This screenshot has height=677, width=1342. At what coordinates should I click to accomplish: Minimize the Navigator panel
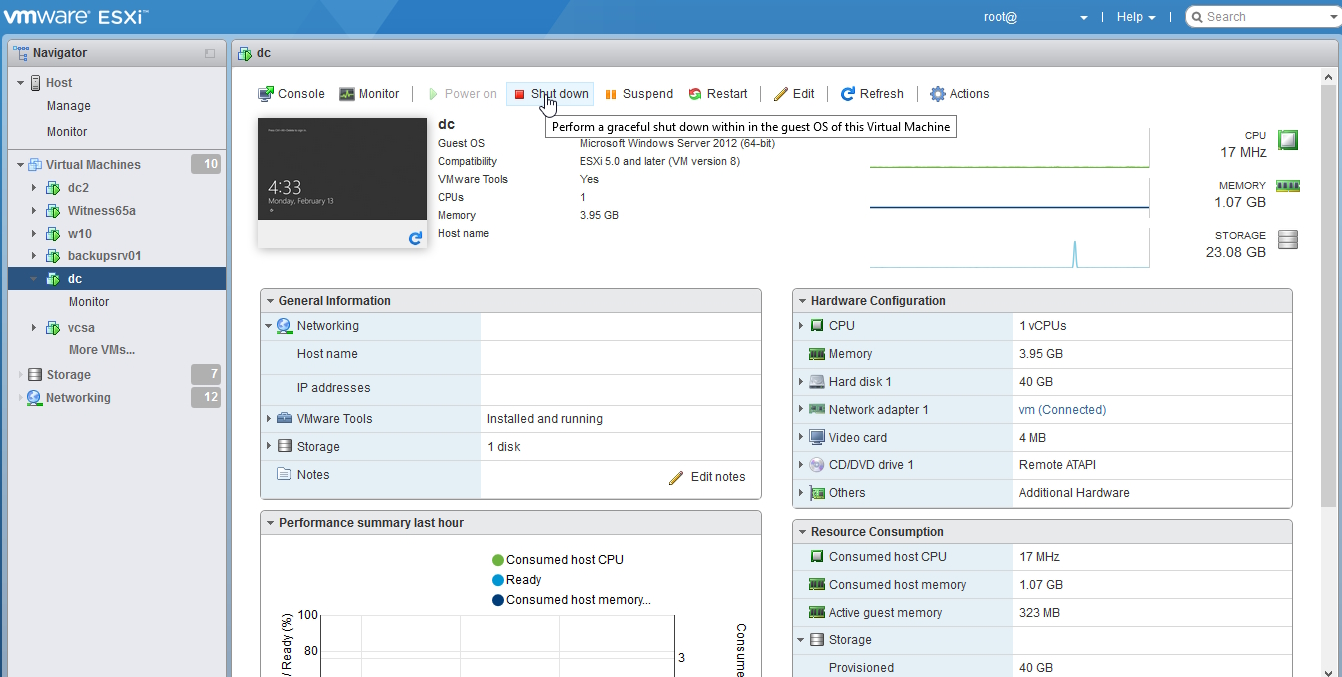[x=210, y=53]
